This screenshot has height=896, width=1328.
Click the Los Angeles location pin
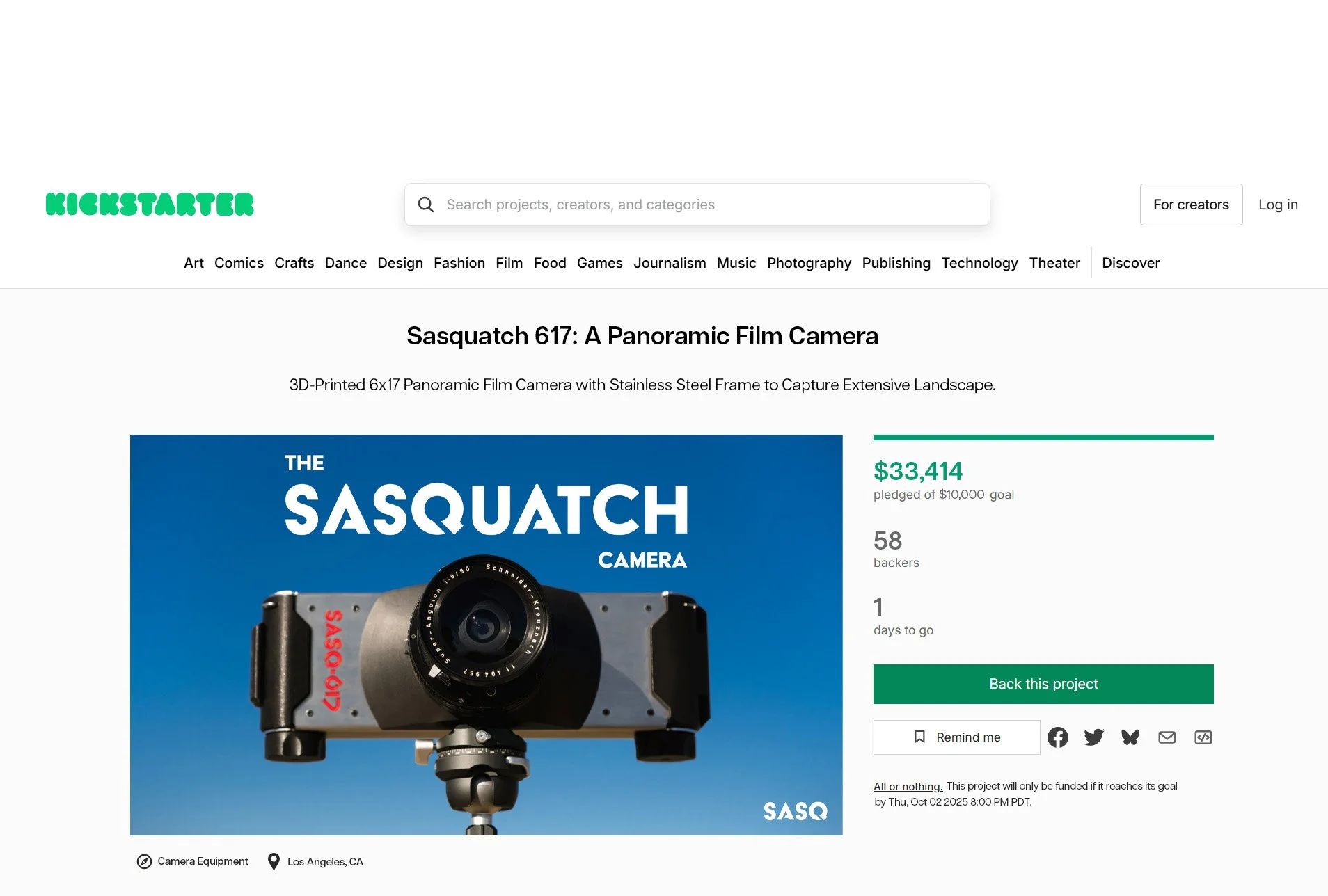[x=274, y=862]
